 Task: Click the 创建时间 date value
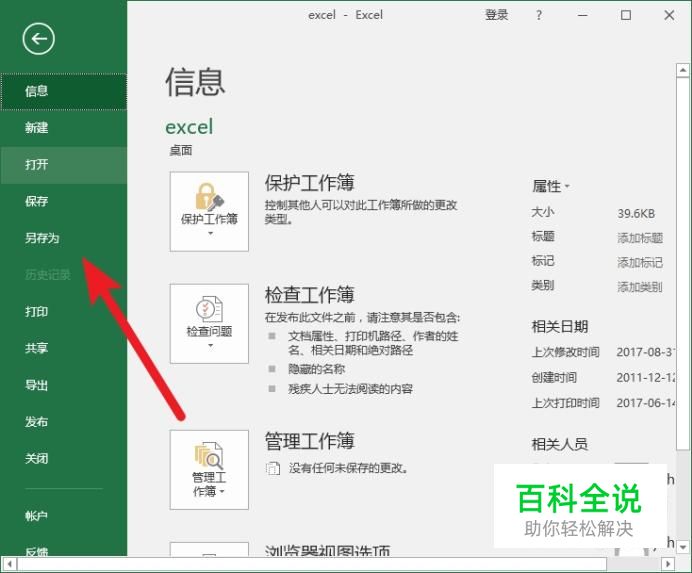click(x=646, y=378)
